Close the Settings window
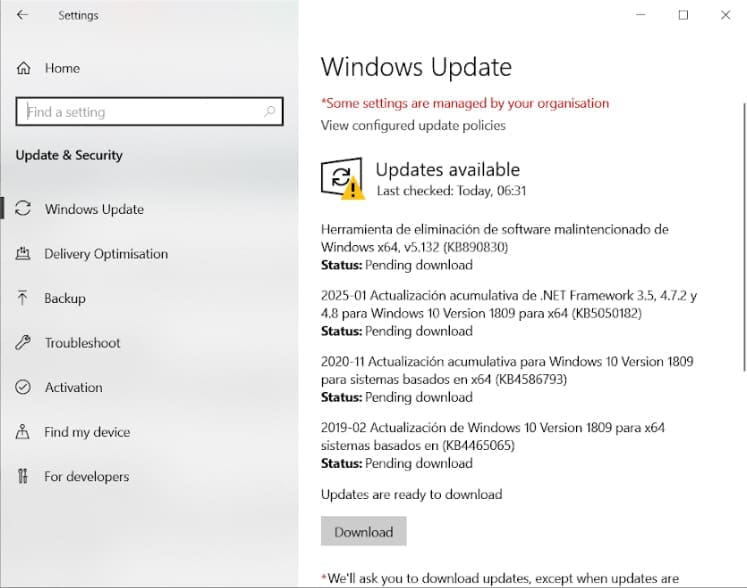The width and height of the screenshot is (747, 588). click(726, 15)
